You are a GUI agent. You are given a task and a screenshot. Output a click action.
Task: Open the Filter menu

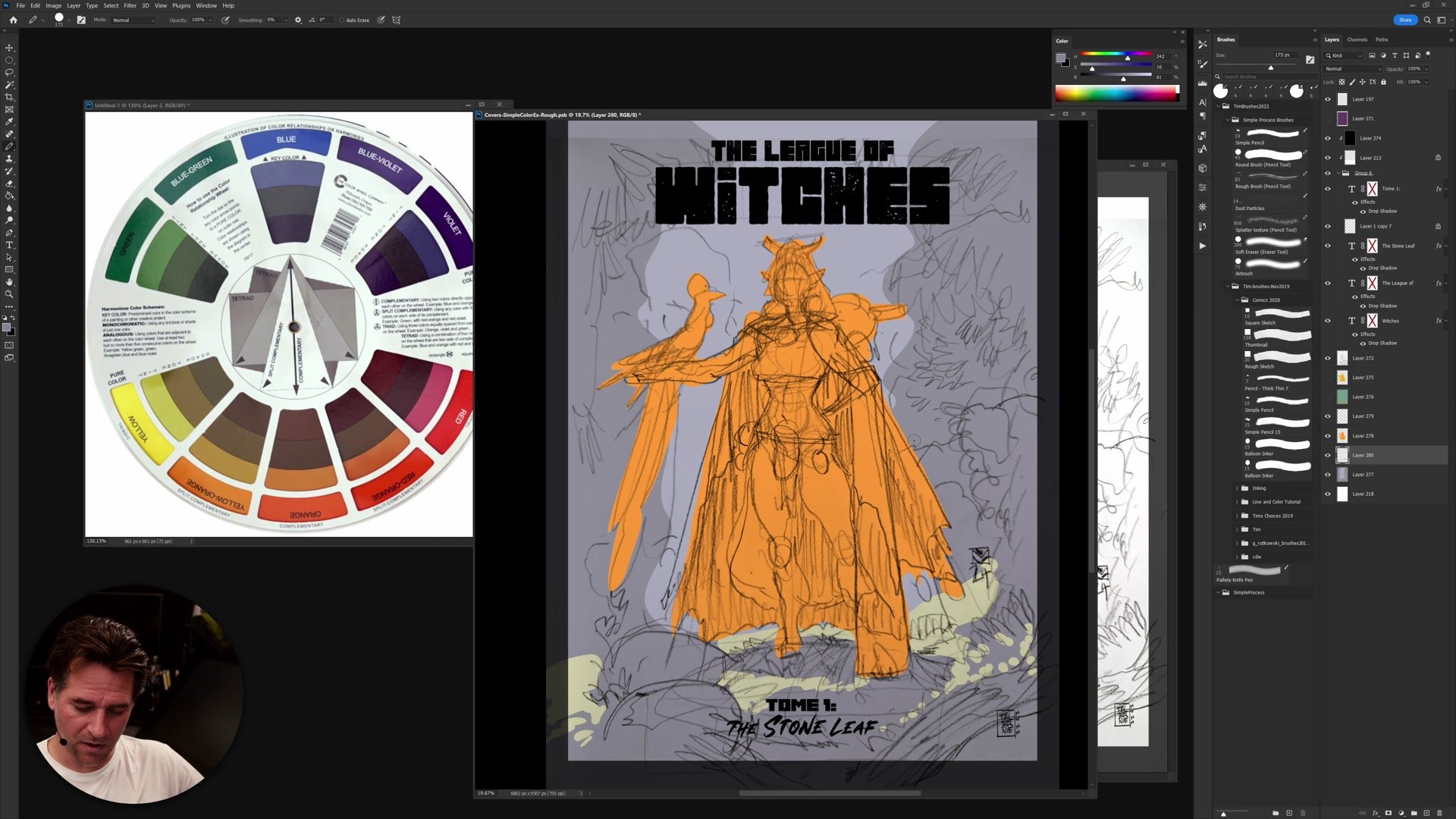tap(130, 5)
